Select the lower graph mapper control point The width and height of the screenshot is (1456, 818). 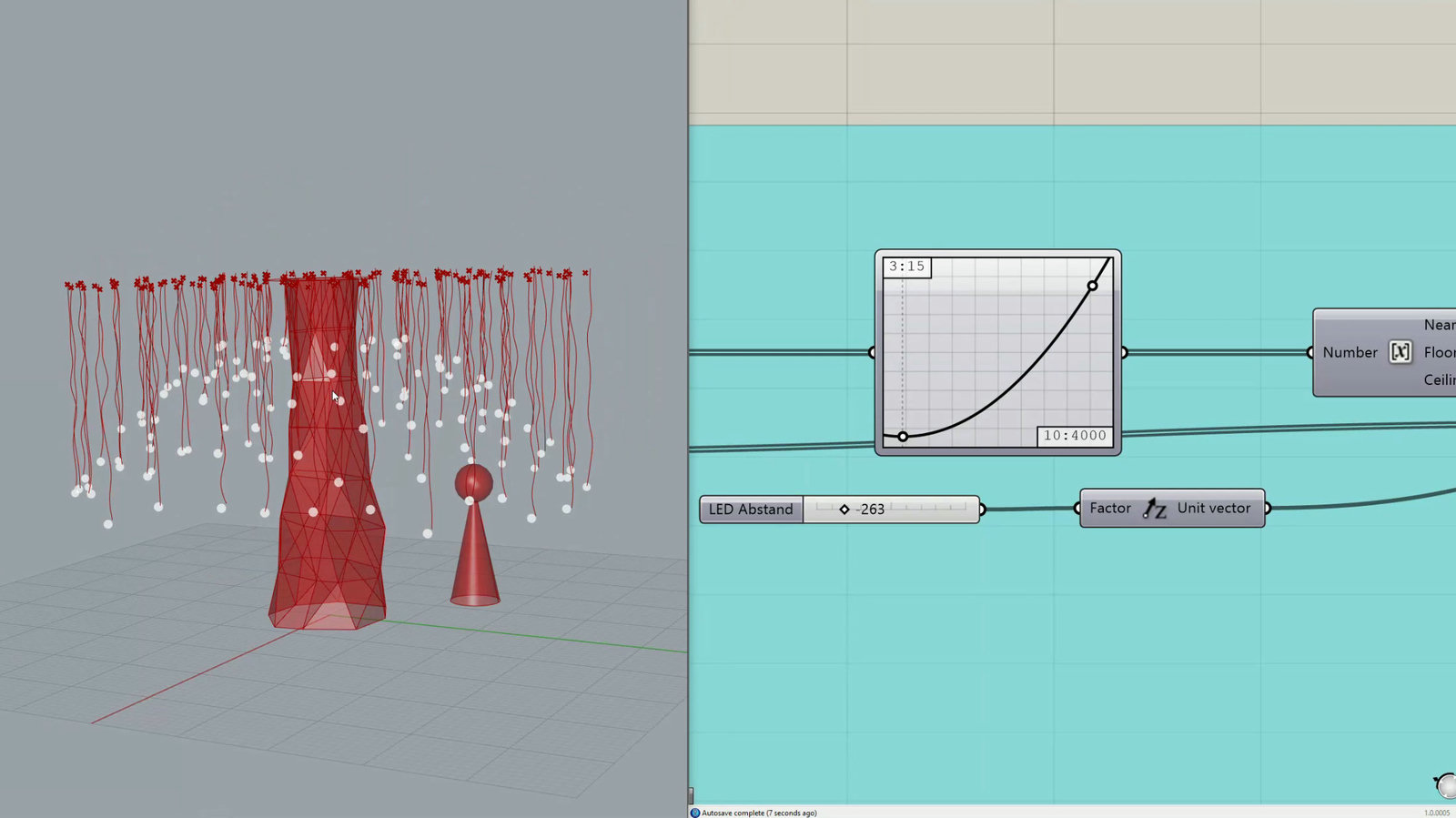[x=903, y=437]
